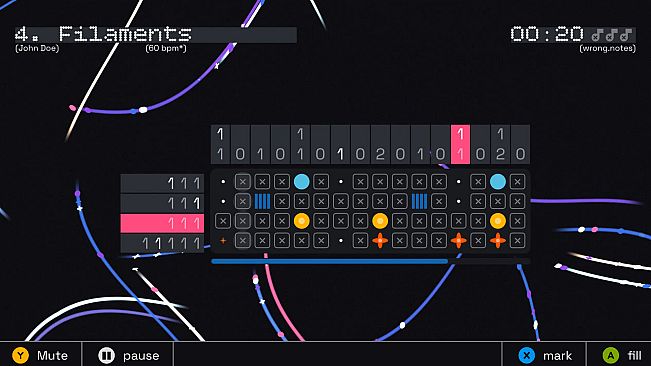Select the row clue reading 1 1 1 1 1
The width and height of the screenshot is (651, 366).
(x=162, y=243)
